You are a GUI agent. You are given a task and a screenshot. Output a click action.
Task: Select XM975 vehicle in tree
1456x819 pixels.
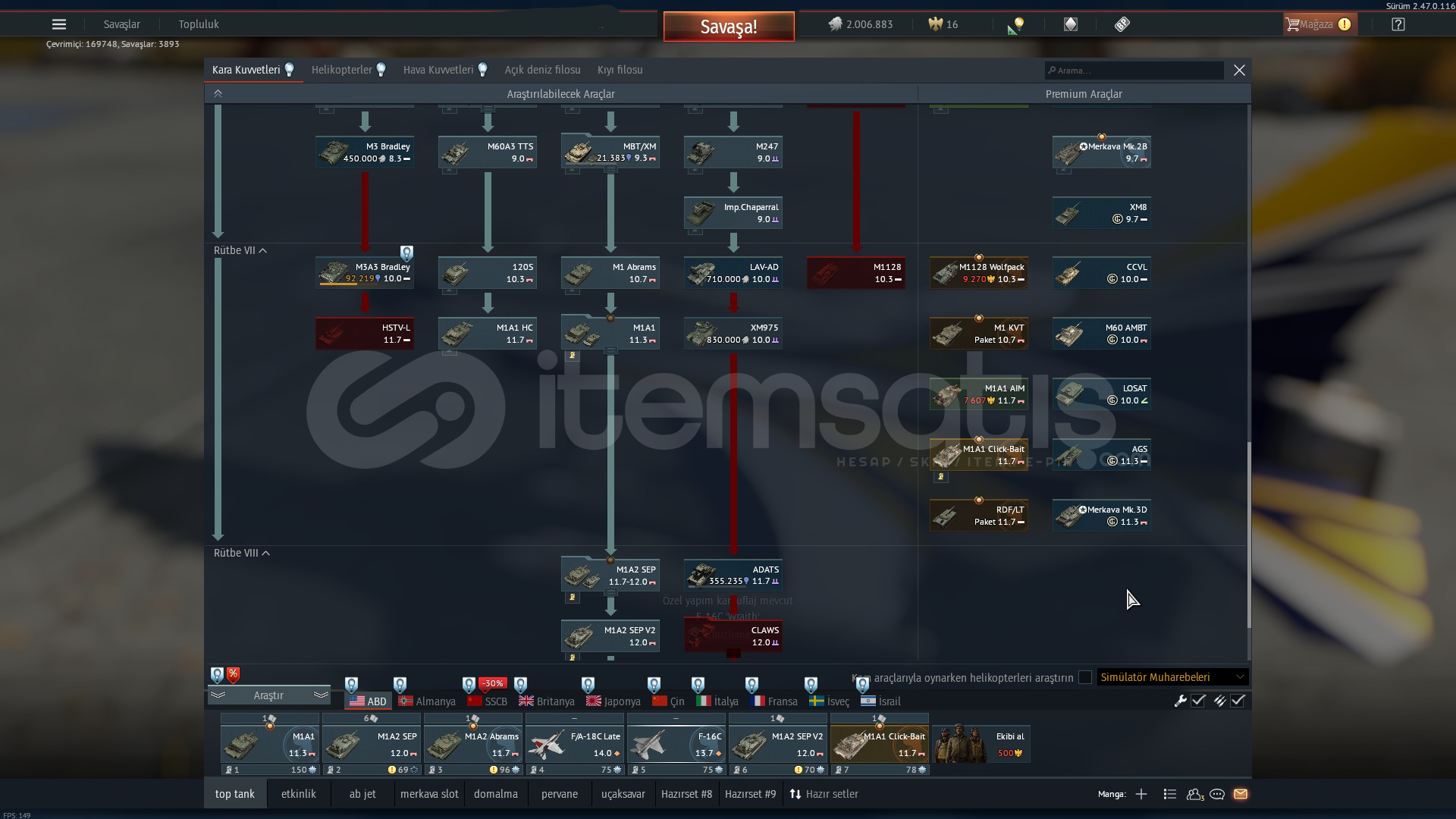pos(733,334)
